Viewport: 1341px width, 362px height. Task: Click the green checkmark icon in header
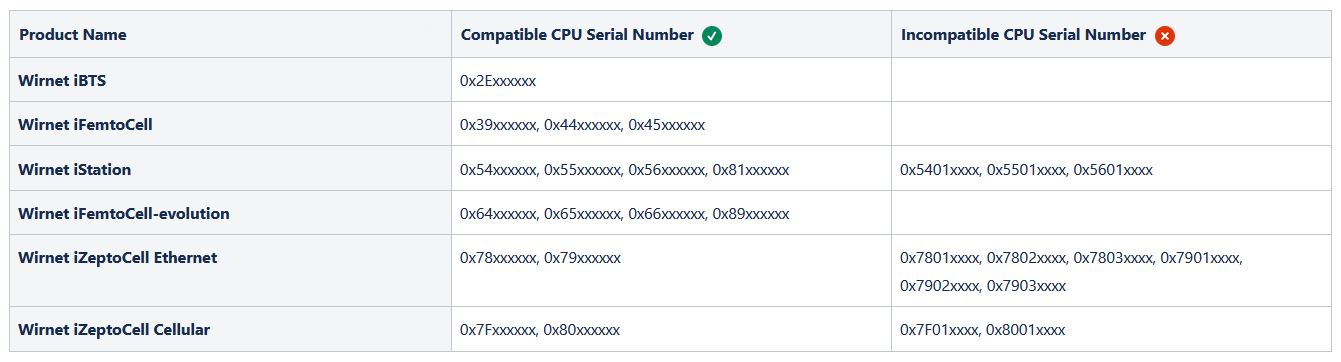coord(712,36)
